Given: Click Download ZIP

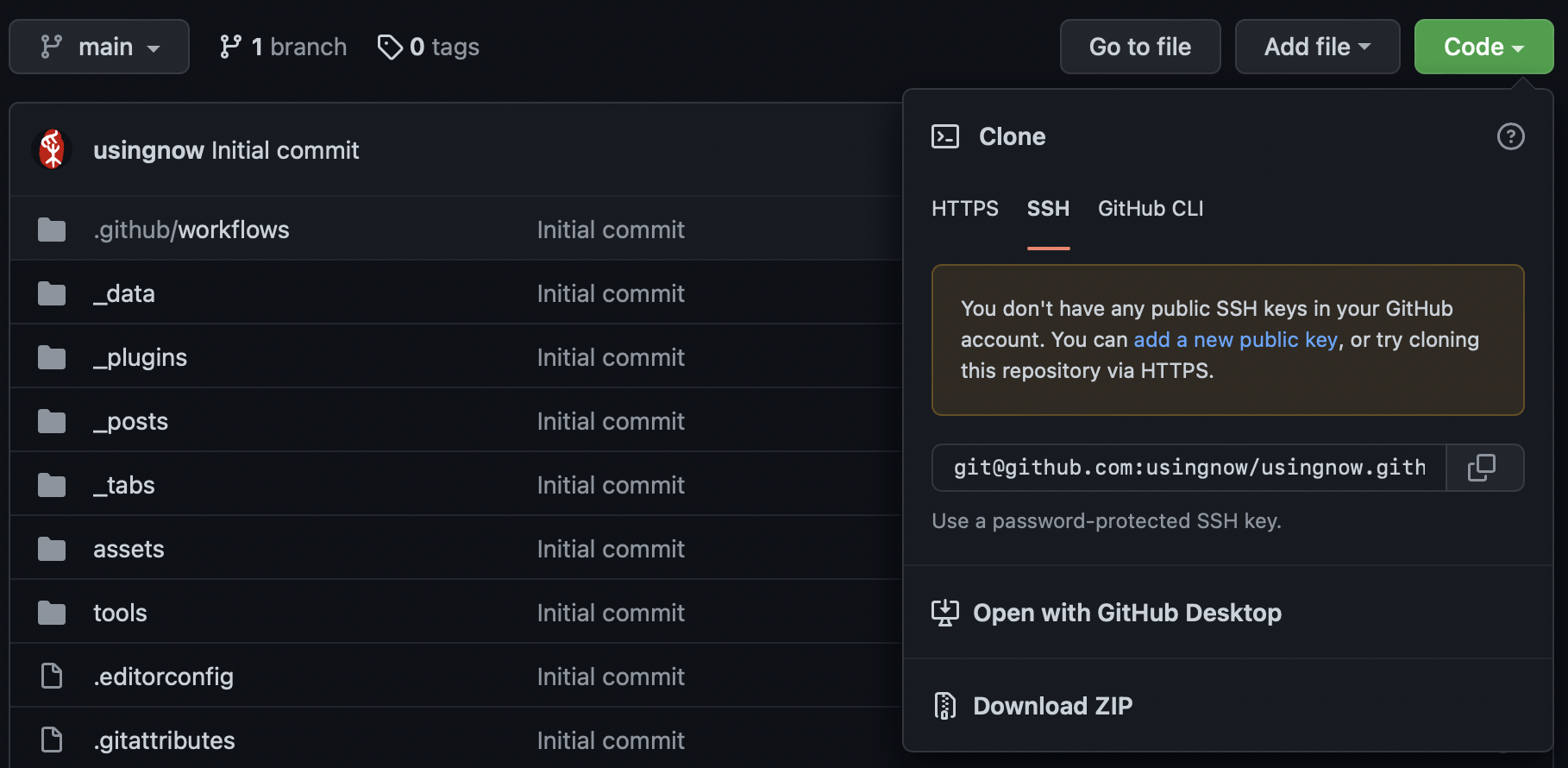Looking at the screenshot, I should point(1053,706).
